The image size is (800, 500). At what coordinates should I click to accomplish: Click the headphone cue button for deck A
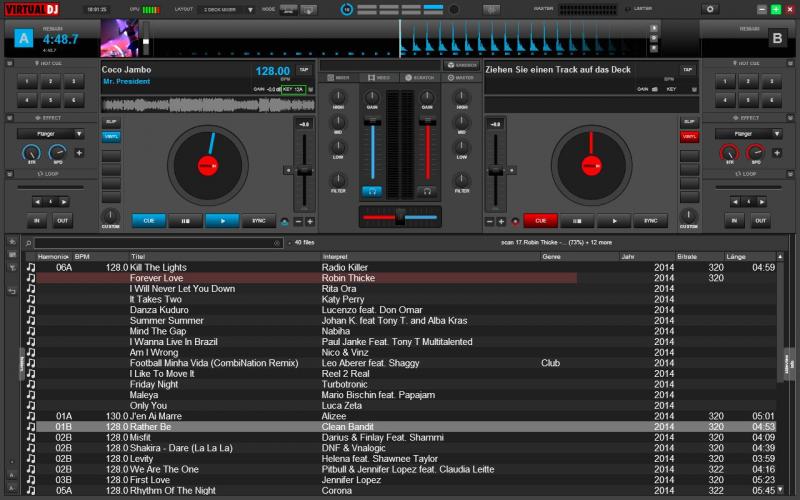372,190
